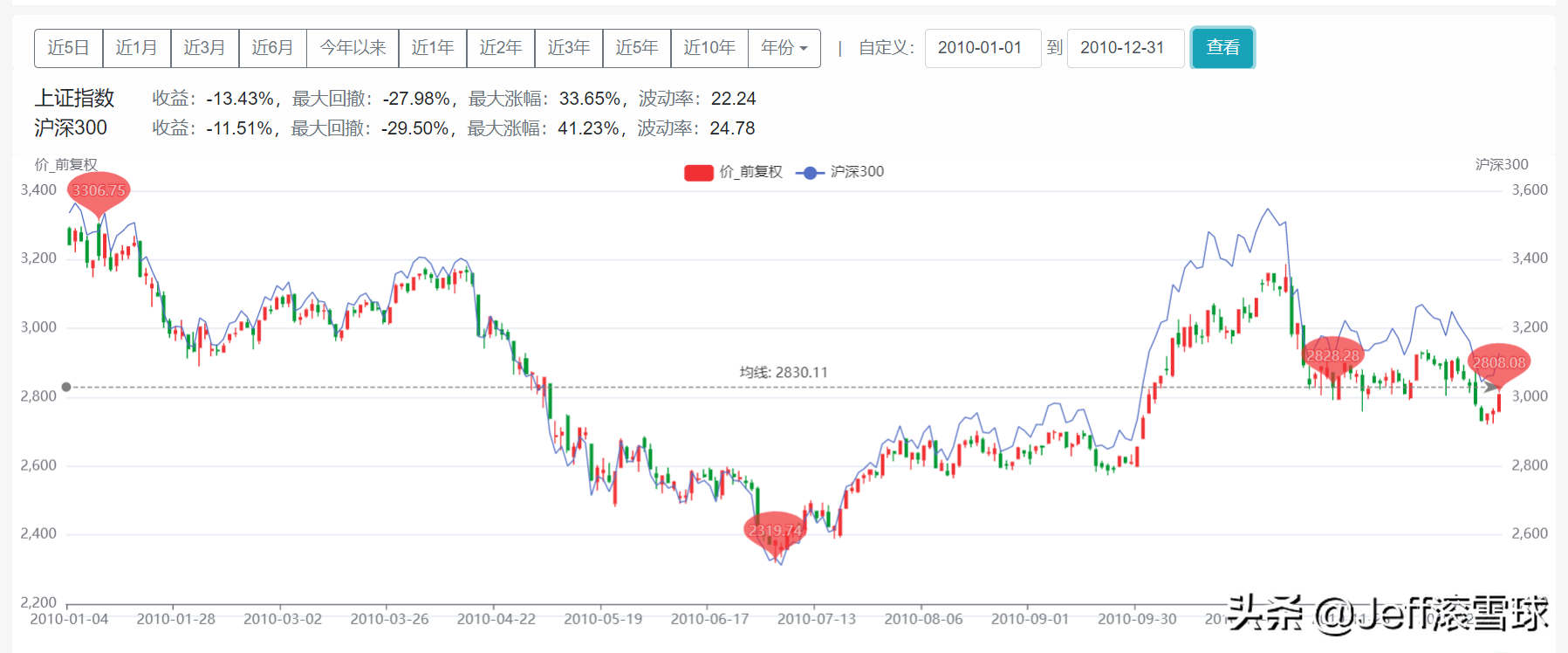Click the red 价_前复权 legend swatch
1568x653 pixels.
[699, 173]
